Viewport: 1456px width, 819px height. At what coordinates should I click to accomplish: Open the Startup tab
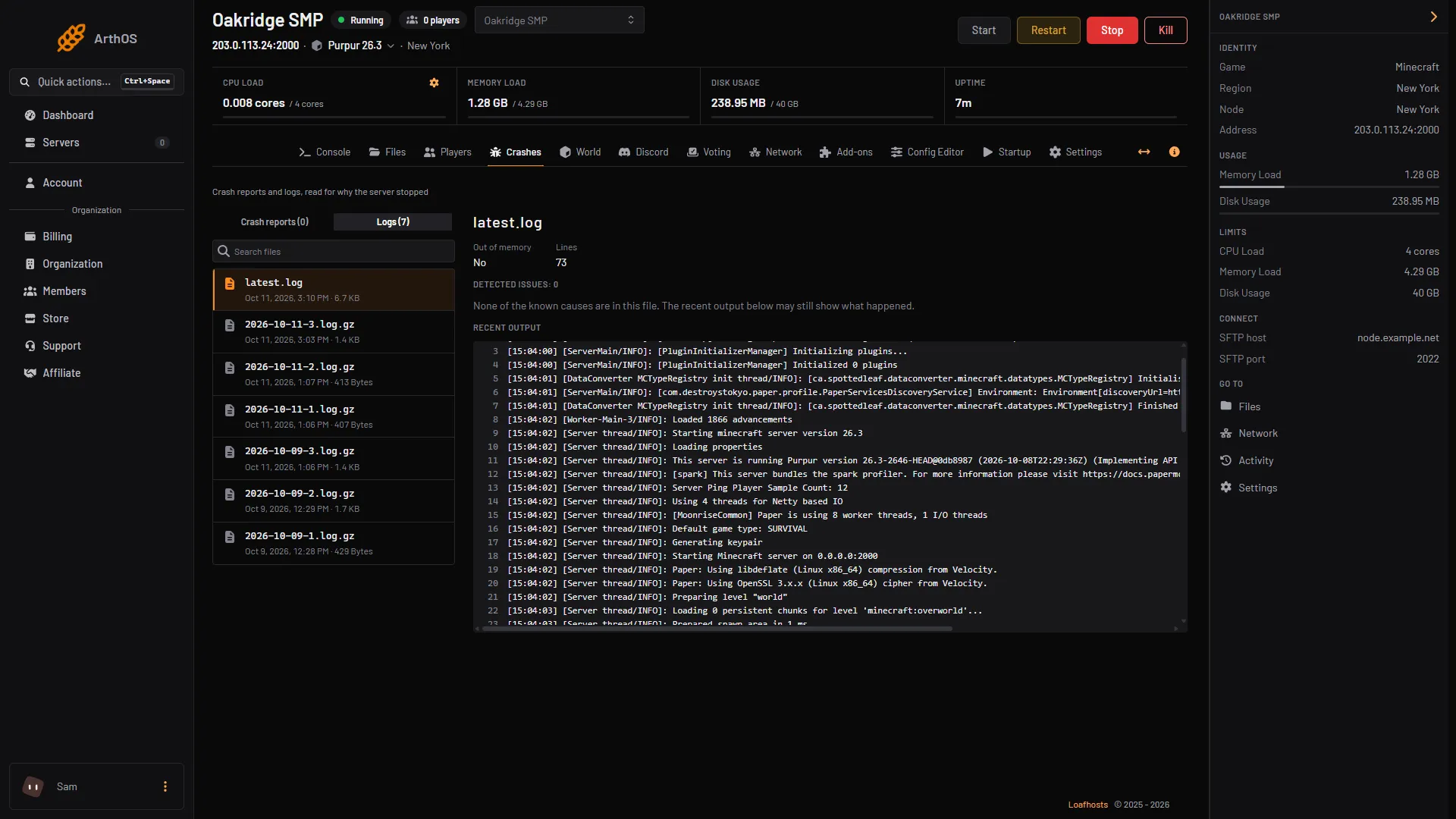click(x=1006, y=152)
